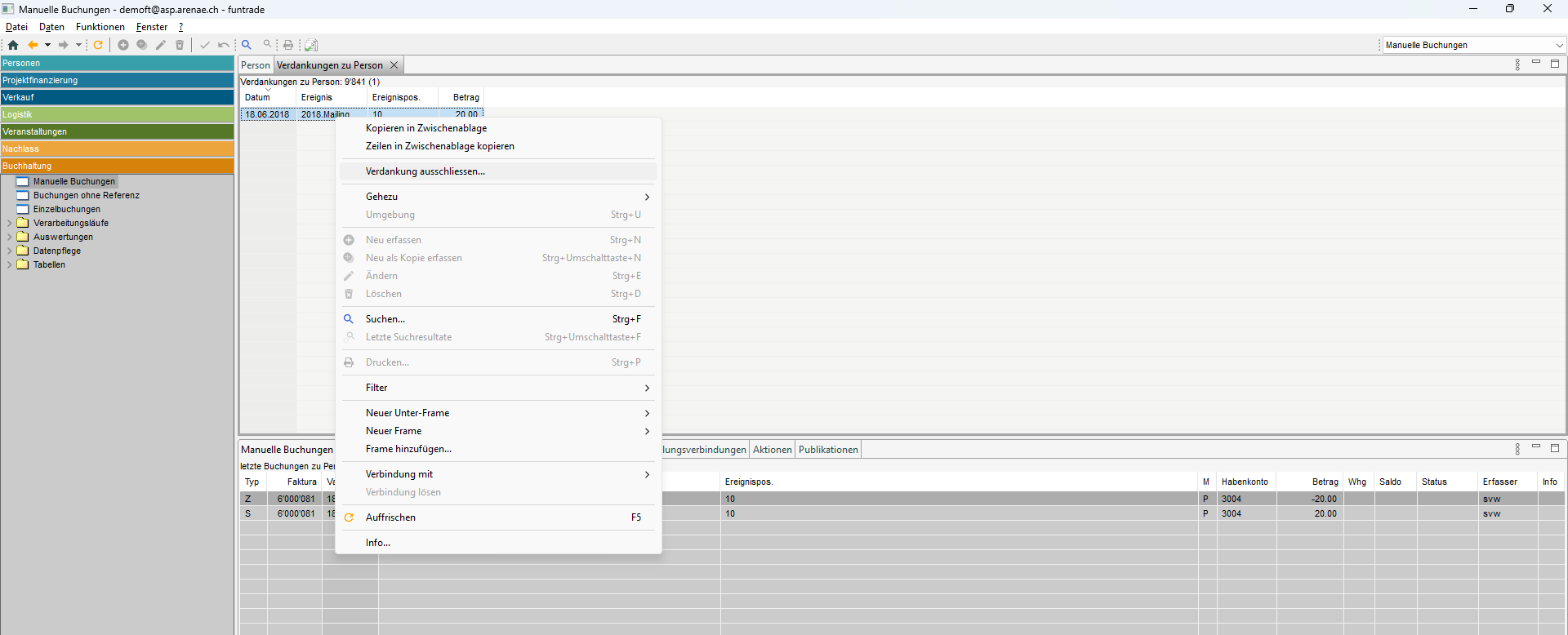Click the Home icon in toolbar
This screenshot has height=635, width=1568.
coord(13,45)
